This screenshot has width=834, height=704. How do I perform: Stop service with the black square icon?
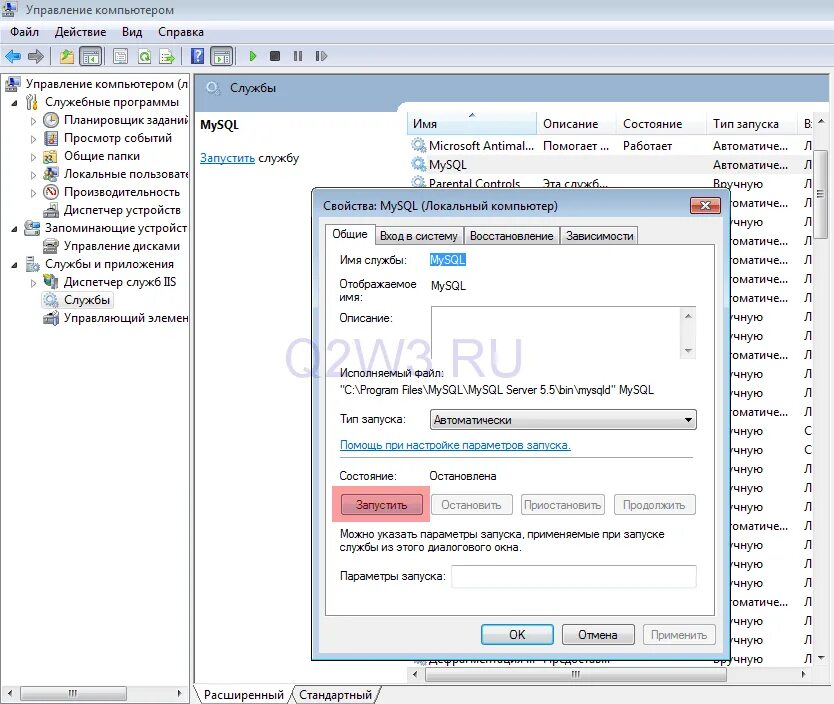point(274,56)
